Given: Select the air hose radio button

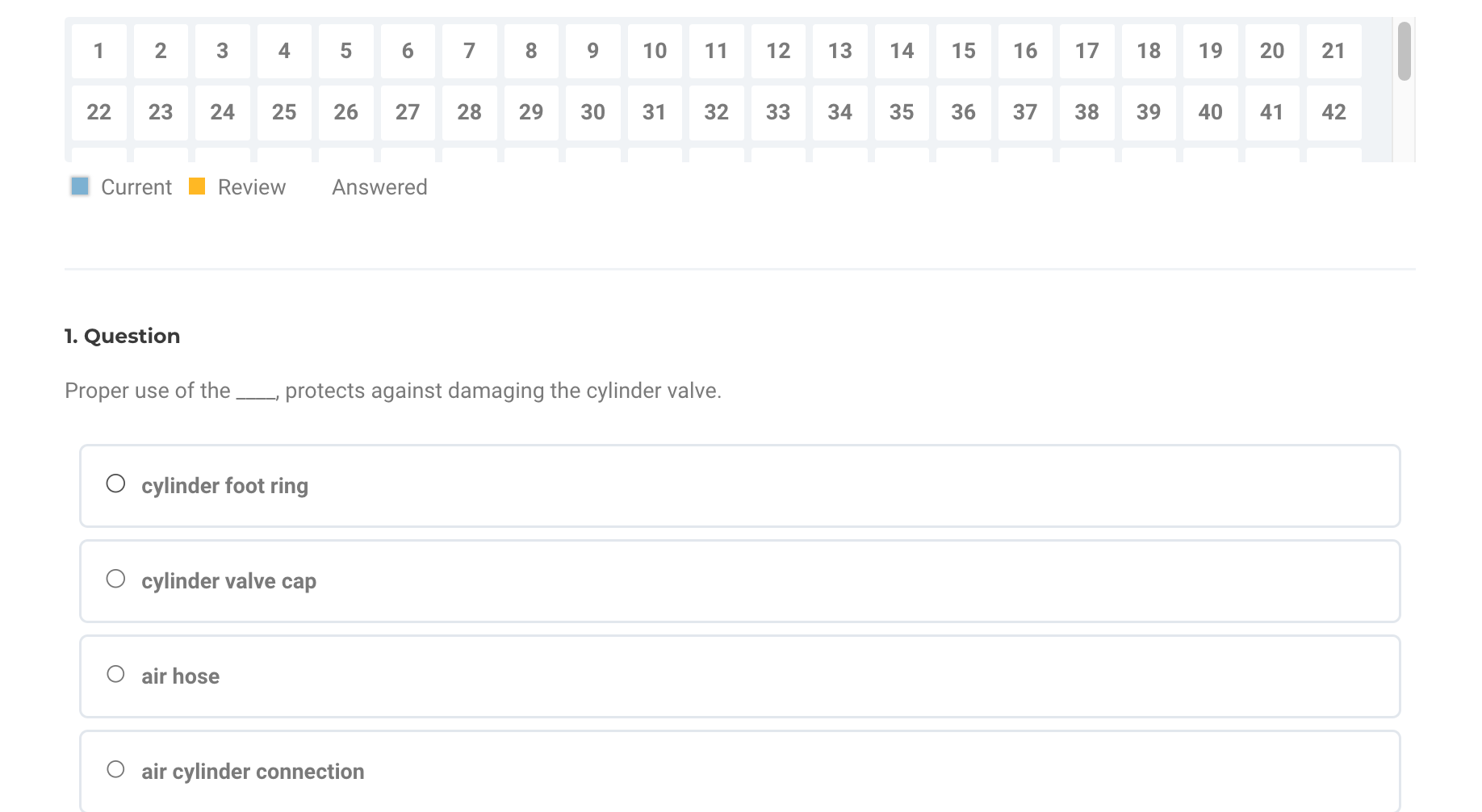Looking at the screenshot, I should coord(116,675).
